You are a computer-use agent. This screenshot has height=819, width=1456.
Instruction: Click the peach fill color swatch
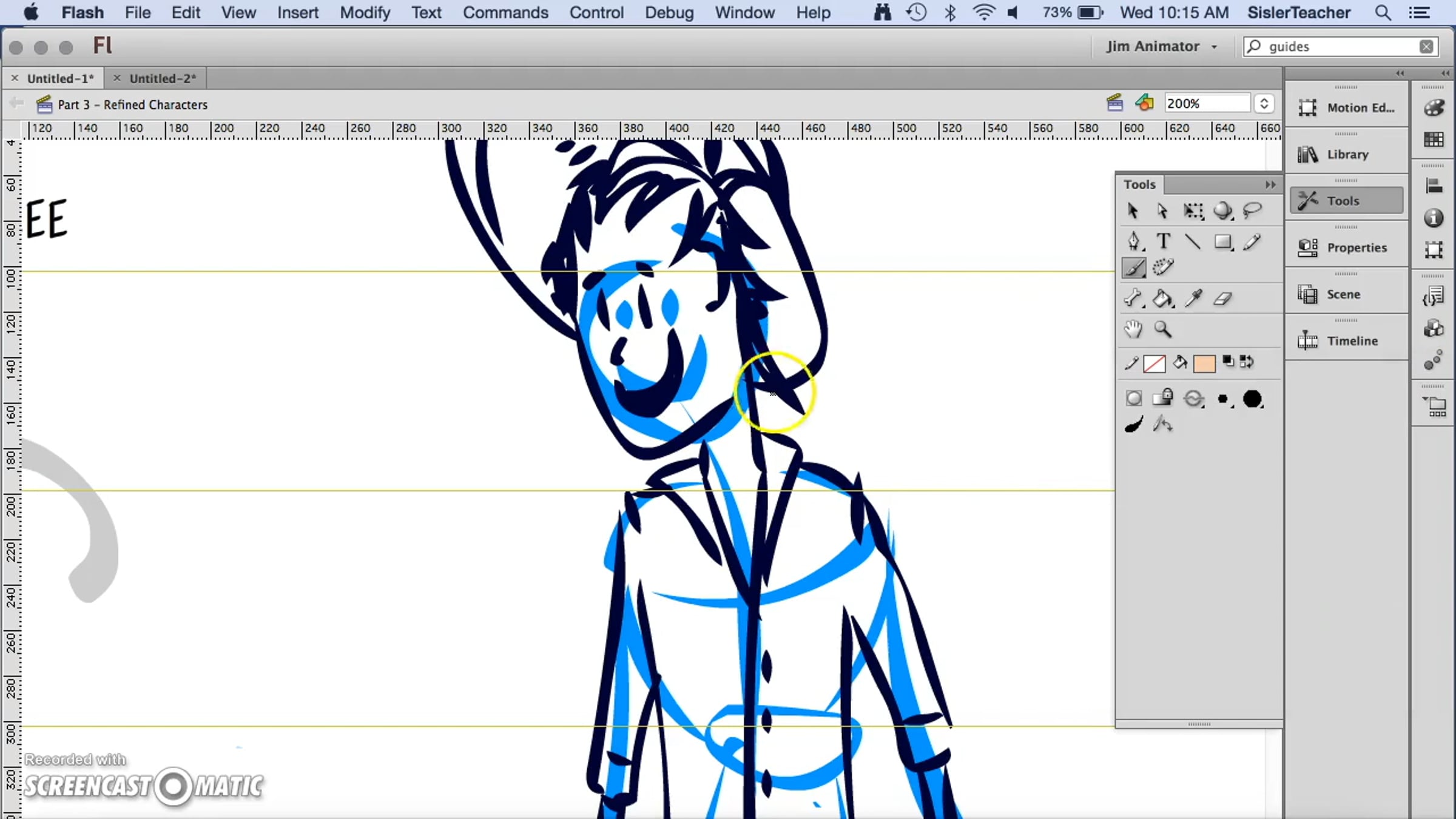pos(1204,363)
